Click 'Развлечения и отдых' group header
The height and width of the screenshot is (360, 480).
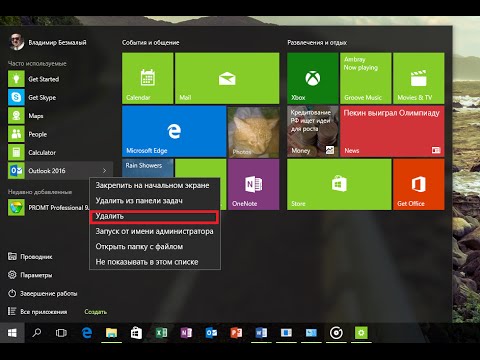tap(317, 43)
